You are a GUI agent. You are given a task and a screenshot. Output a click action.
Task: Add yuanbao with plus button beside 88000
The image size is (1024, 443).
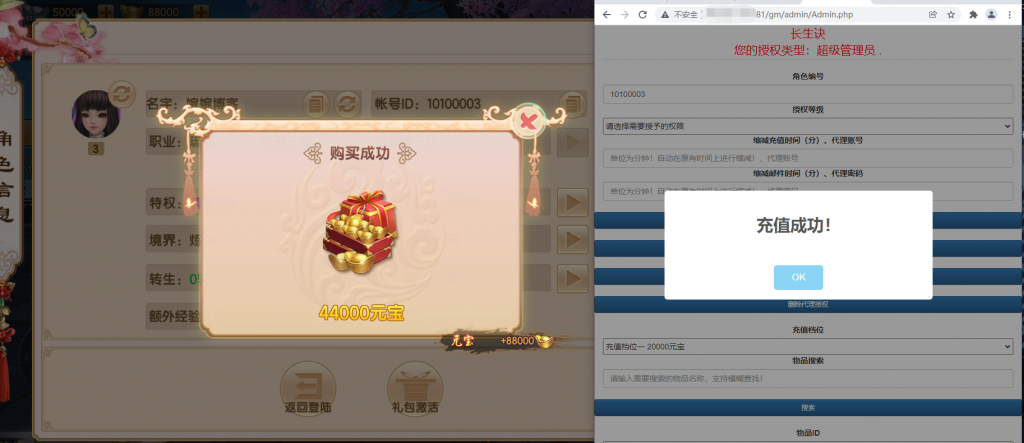202,12
